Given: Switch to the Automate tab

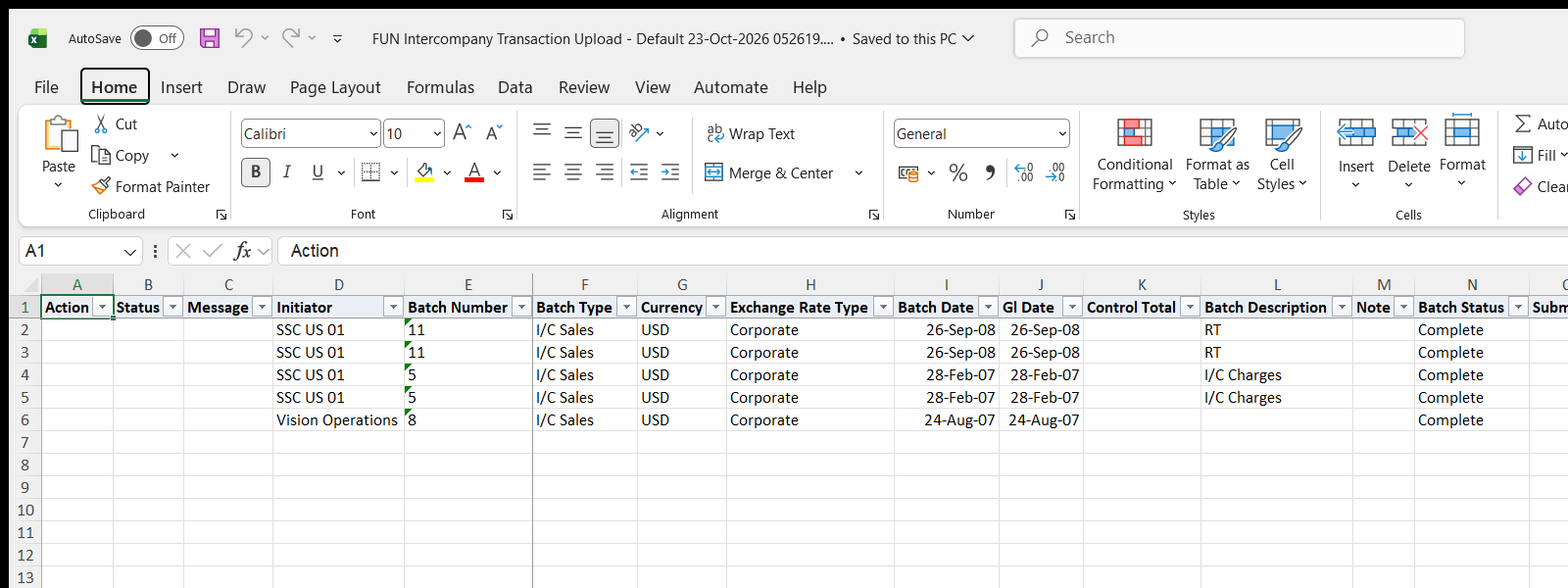Looking at the screenshot, I should [730, 87].
